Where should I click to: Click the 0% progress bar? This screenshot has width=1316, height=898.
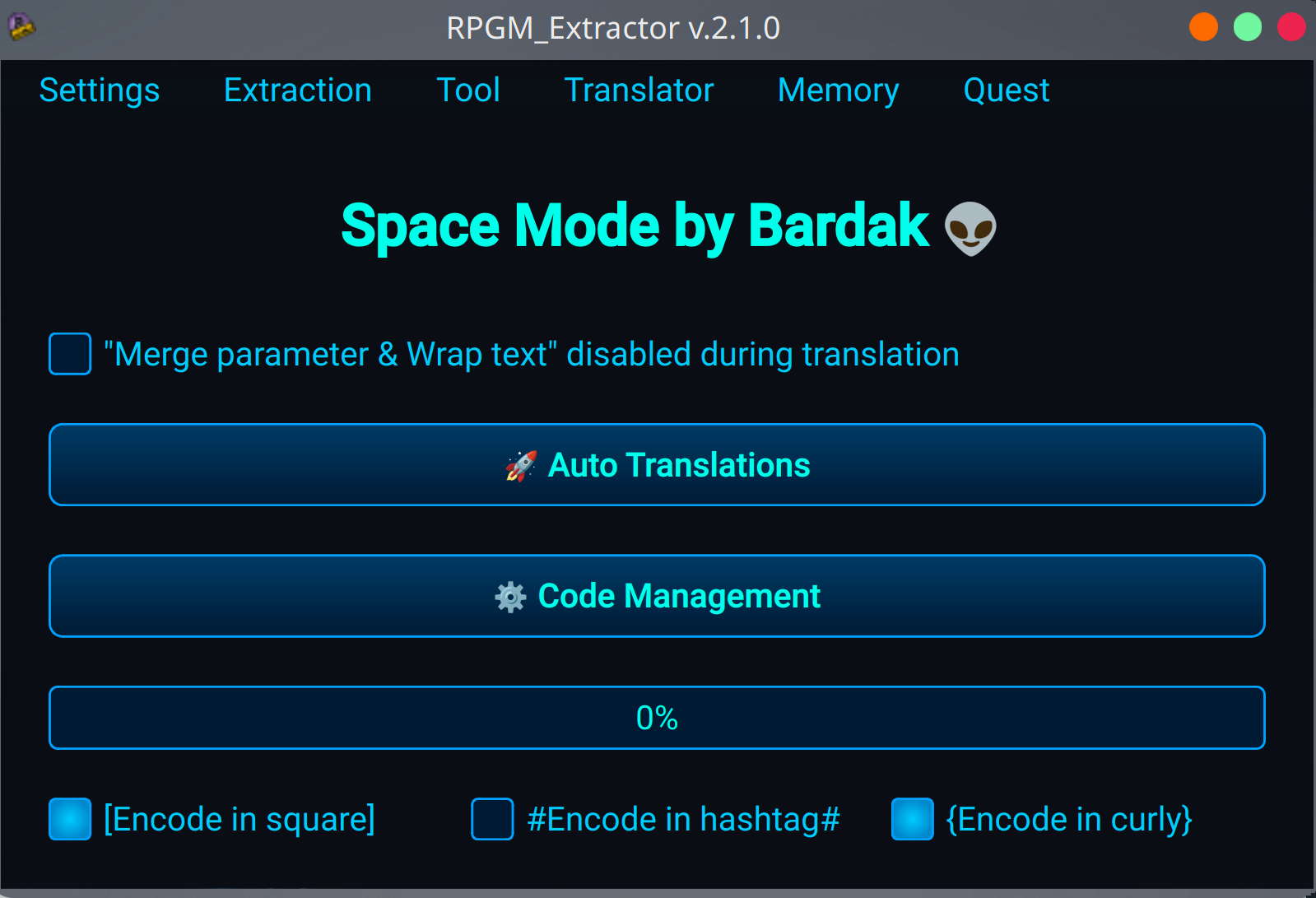tap(657, 718)
